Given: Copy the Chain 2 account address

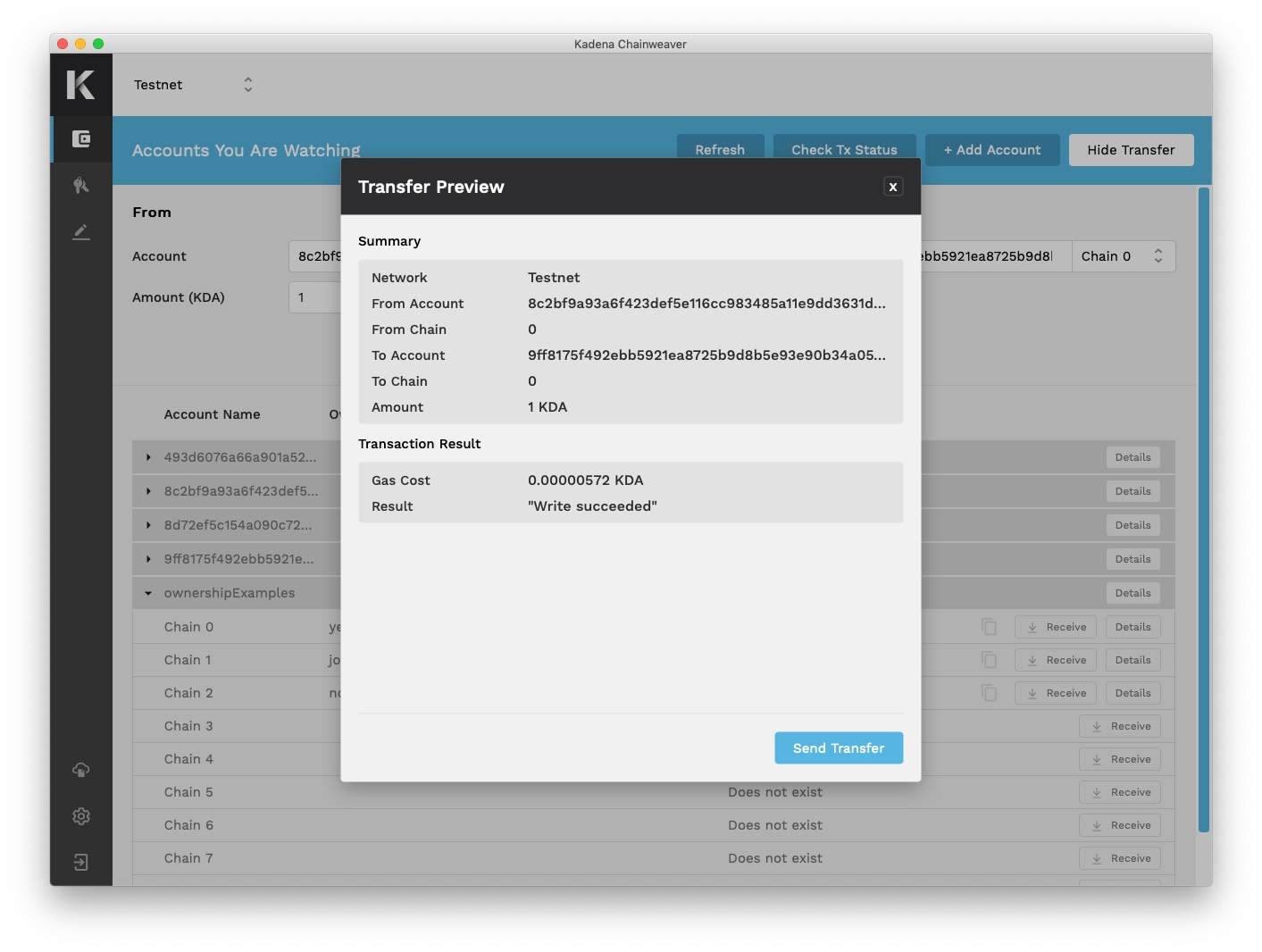Looking at the screenshot, I should (989, 693).
